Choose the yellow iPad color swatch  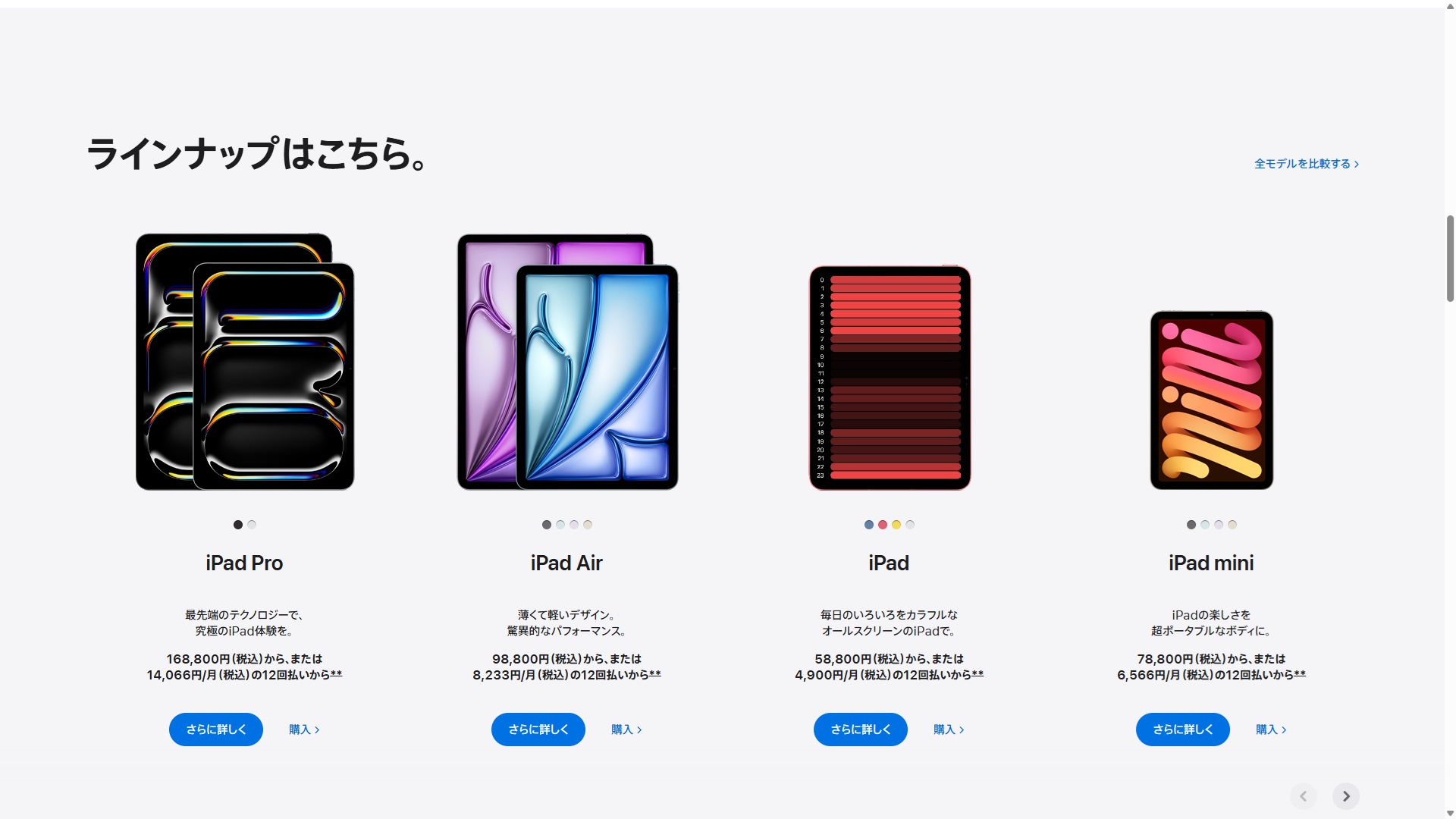[x=896, y=525]
